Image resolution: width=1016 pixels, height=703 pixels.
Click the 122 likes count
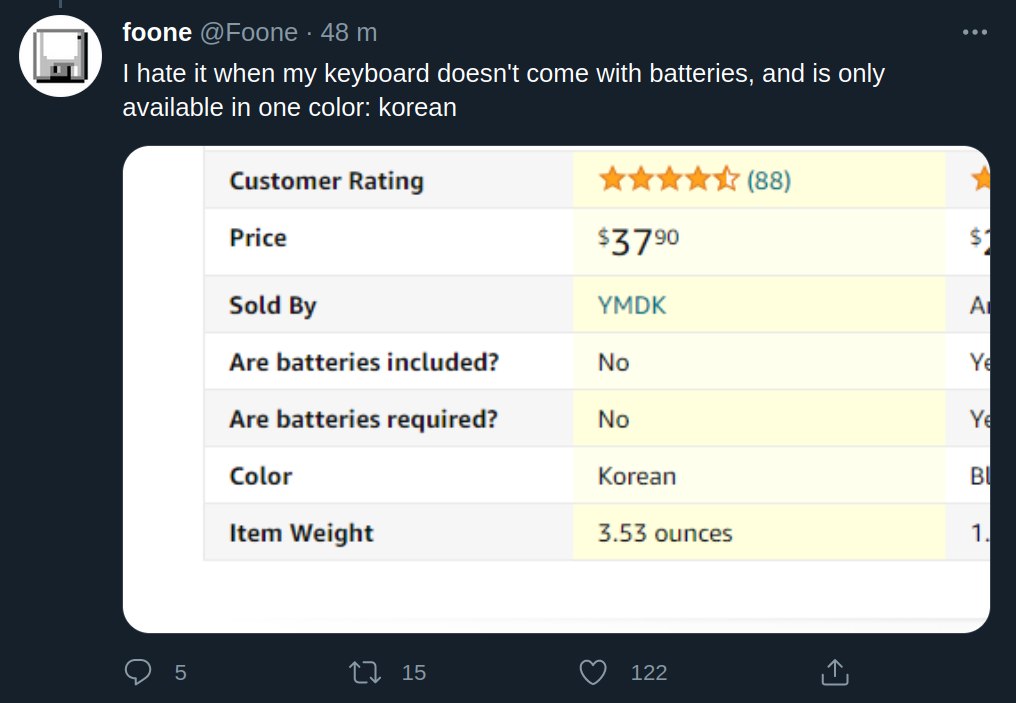pyautogui.click(x=649, y=673)
